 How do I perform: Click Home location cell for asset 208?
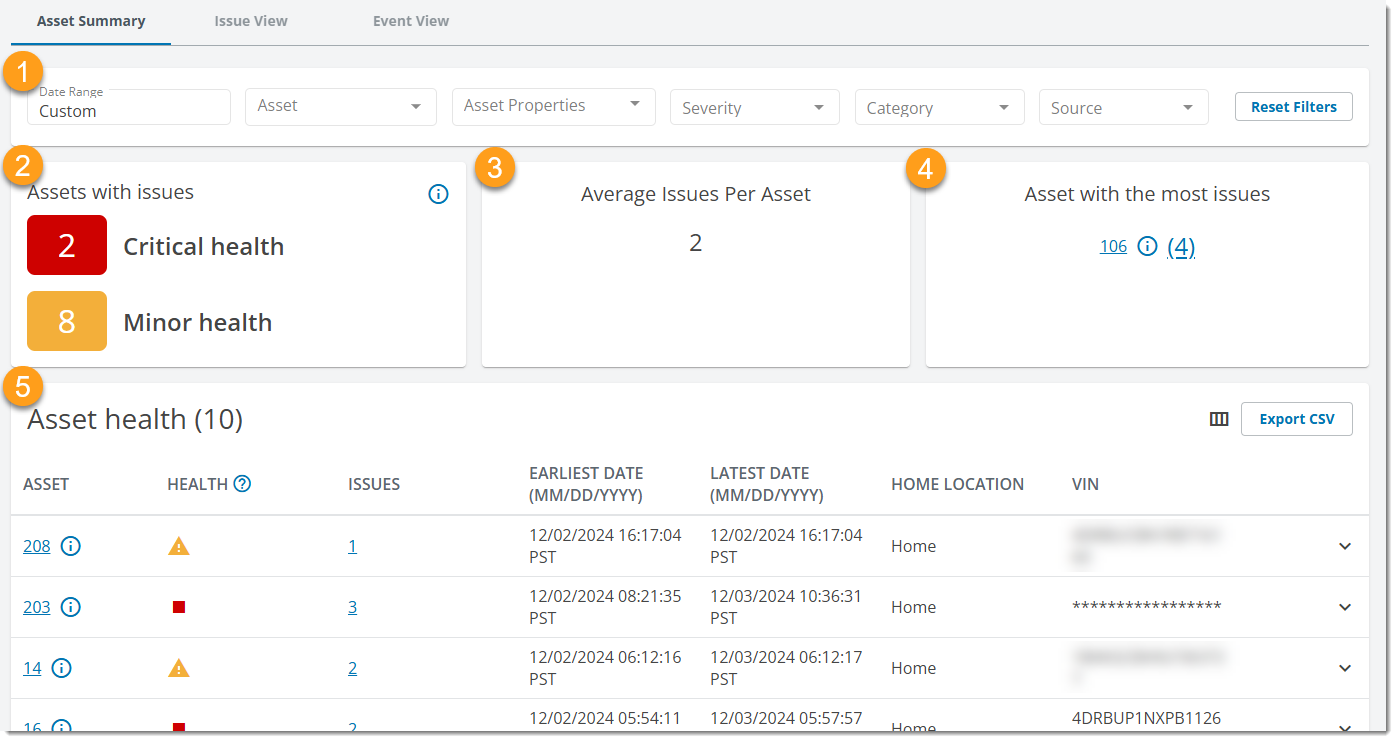913,546
